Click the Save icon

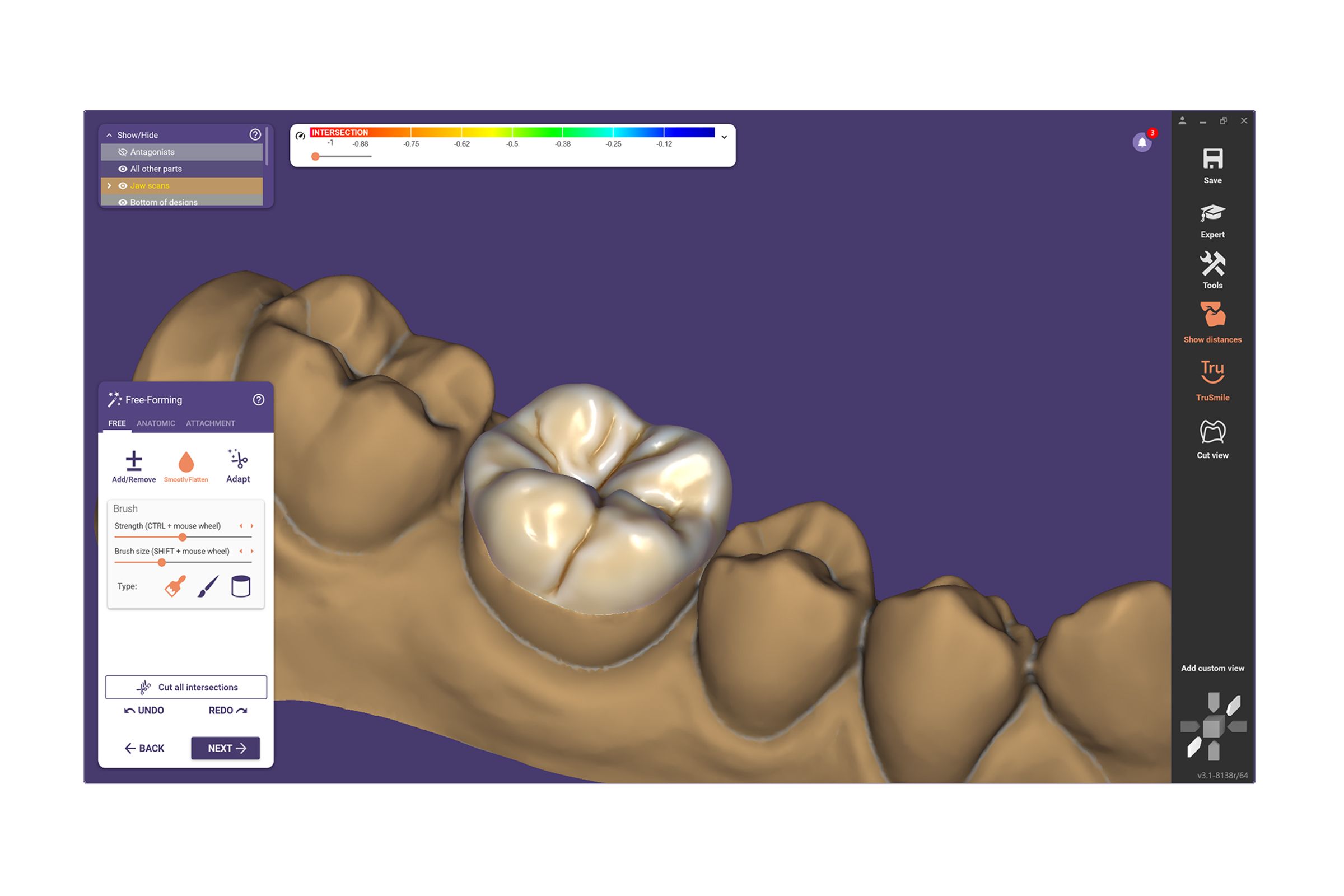1212,160
